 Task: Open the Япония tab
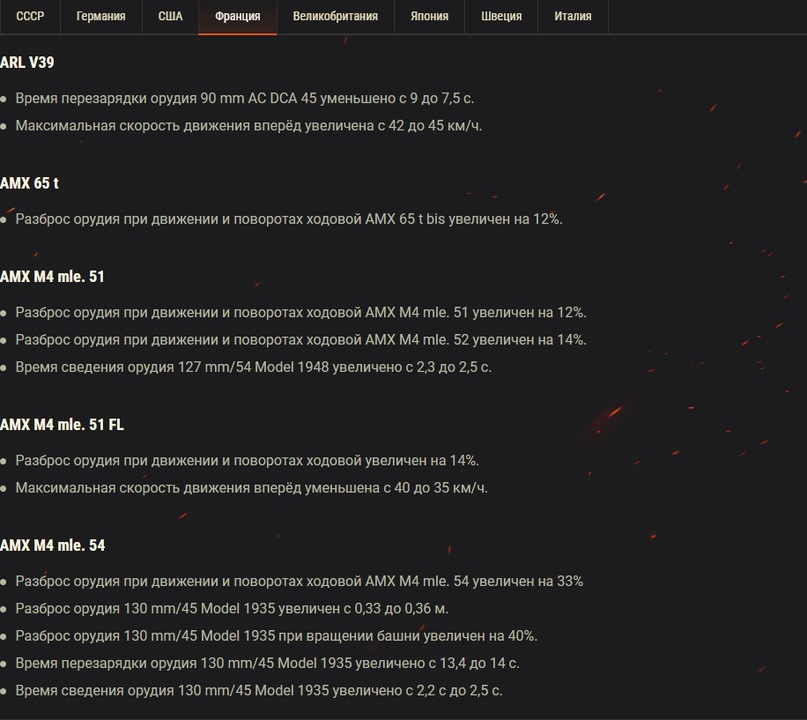coord(429,16)
